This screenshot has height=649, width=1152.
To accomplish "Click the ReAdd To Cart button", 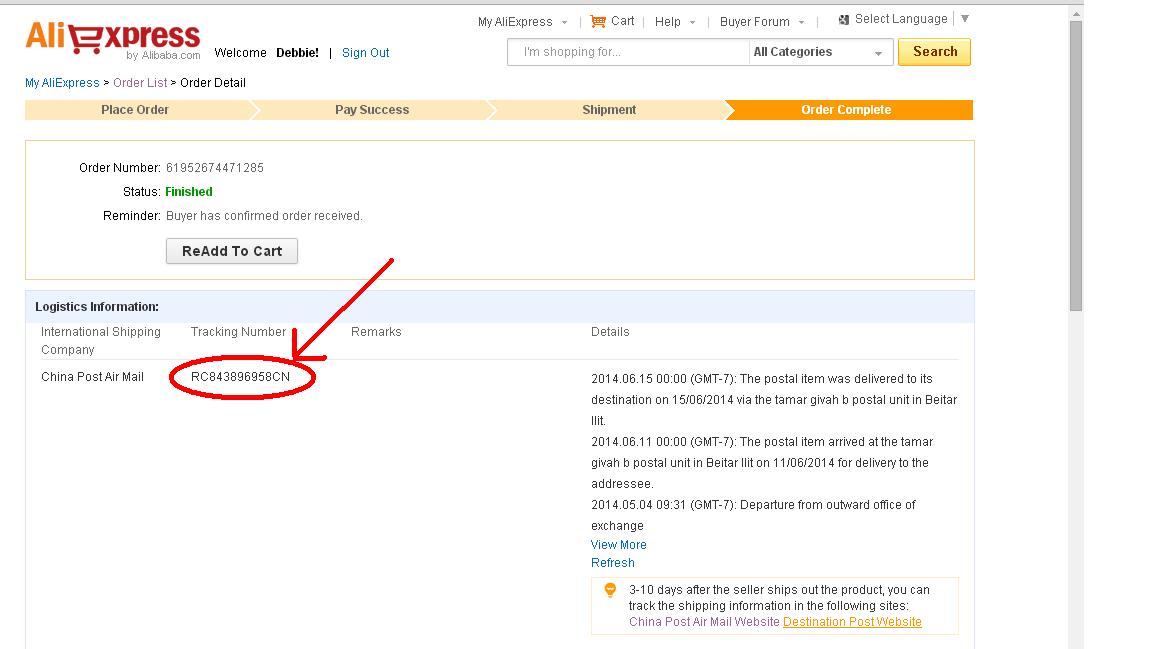I will point(231,251).
